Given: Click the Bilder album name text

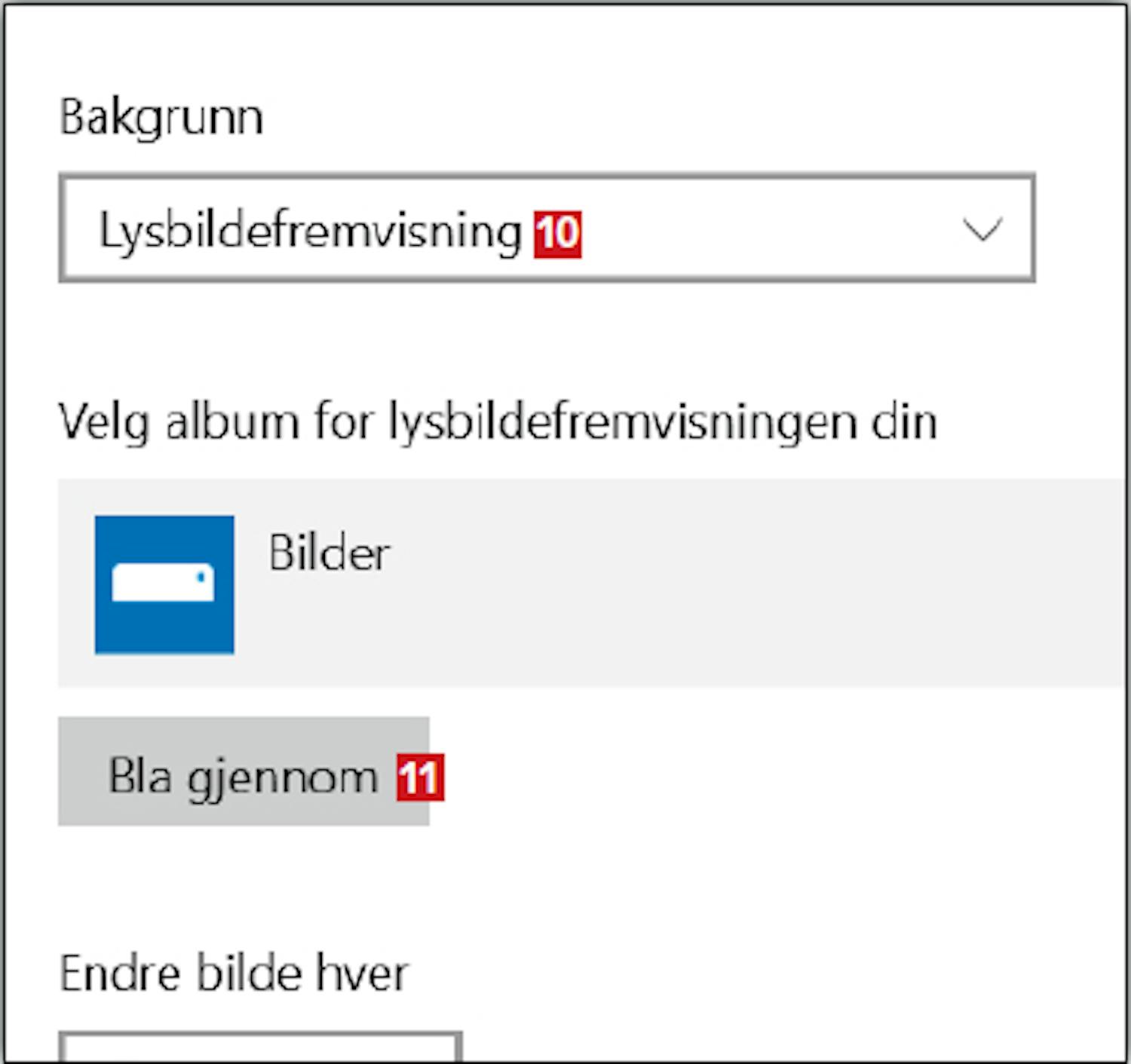Looking at the screenshot, I should [329, 553].
